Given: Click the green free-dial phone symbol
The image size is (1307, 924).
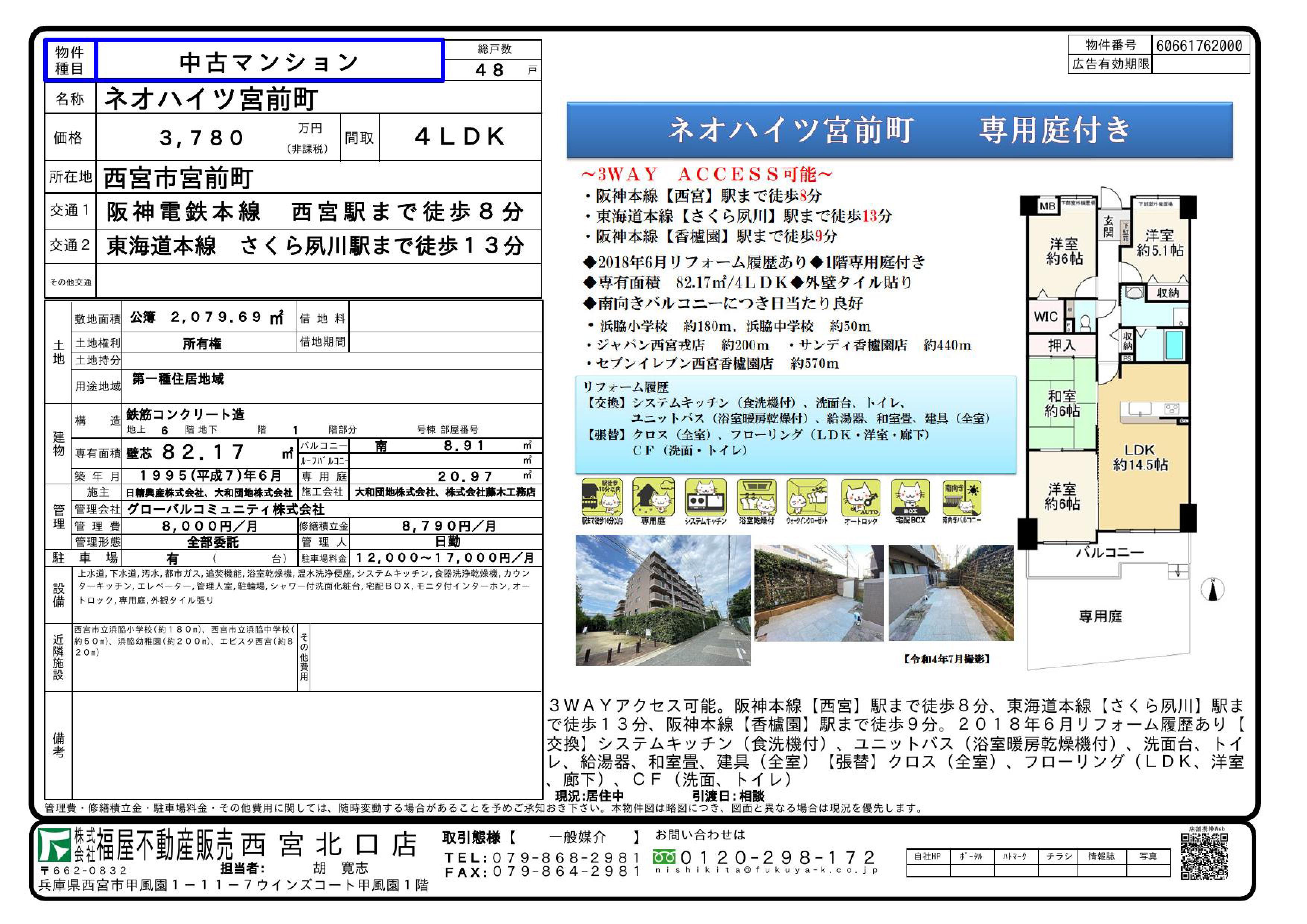Looking at the screenshot, I should pyautogui.click(x=664, y=857).
